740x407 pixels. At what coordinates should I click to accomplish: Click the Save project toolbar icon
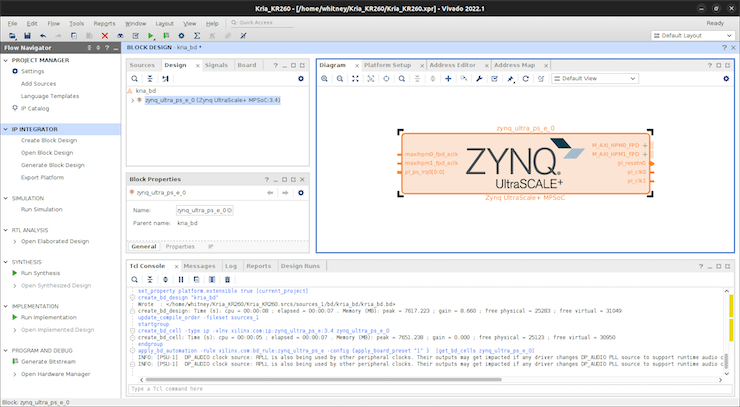tap(27, 36)
